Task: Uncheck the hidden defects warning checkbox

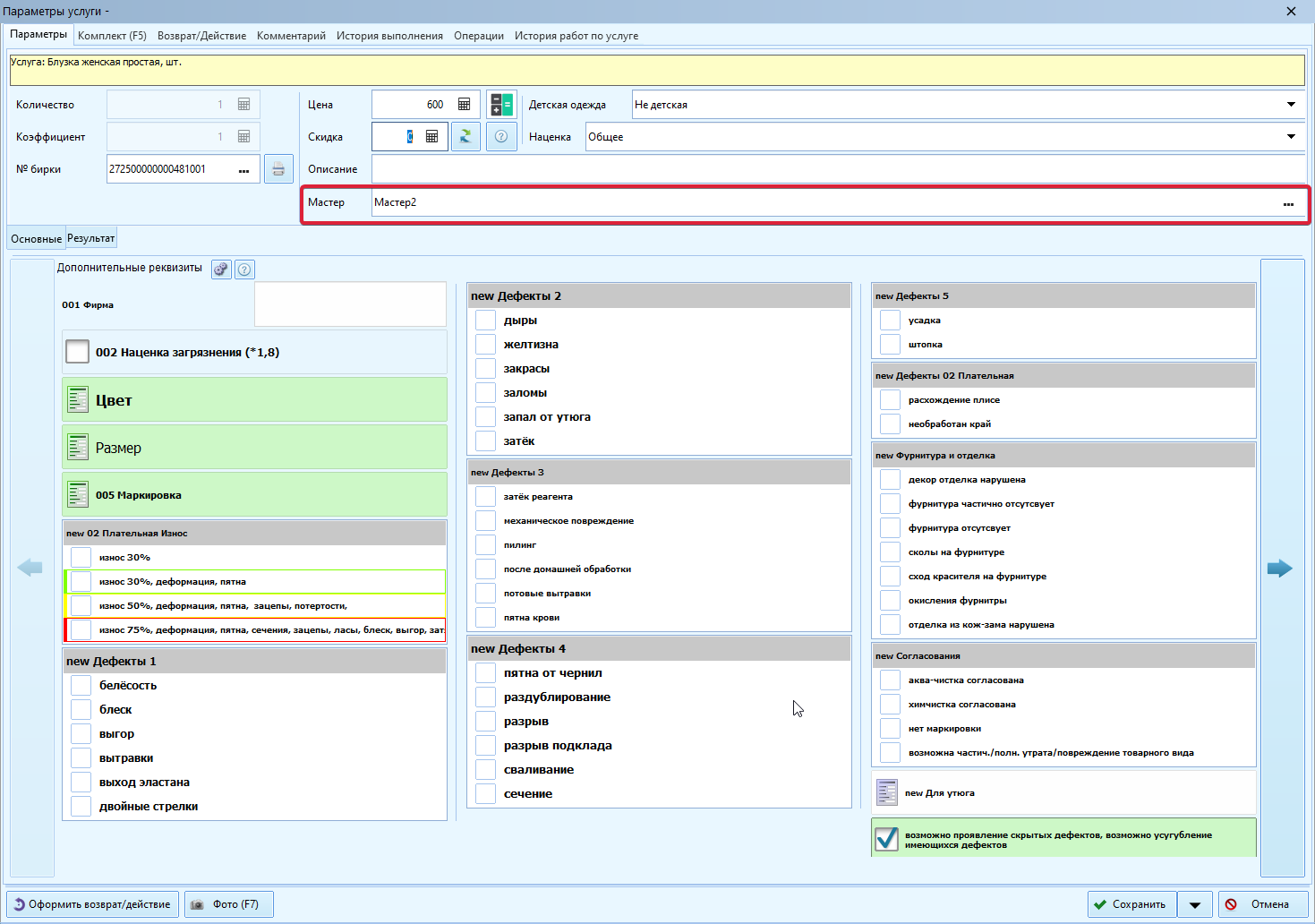Action: click(x=886, y=839)
